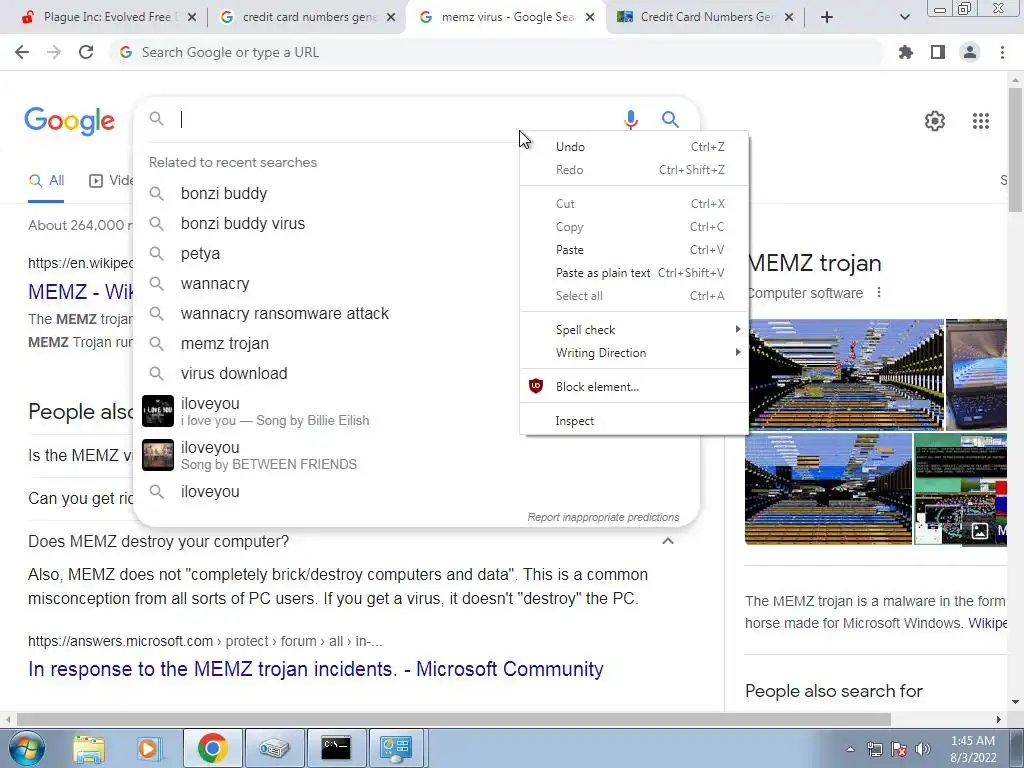Select Undo in the context menu

(x=634, y=147)
